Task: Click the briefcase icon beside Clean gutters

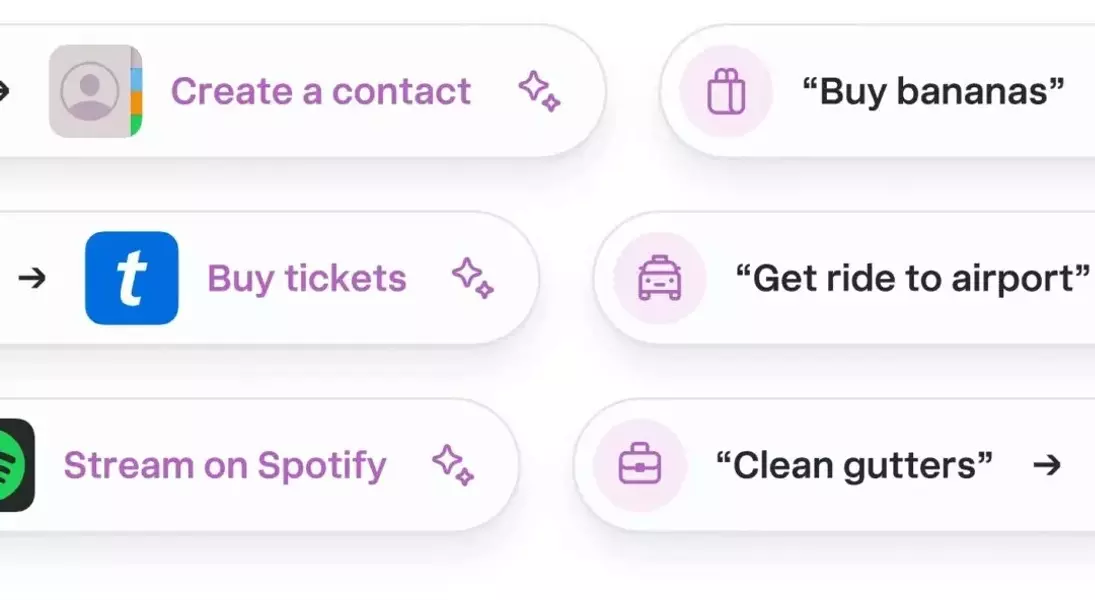Action: click(640, 464)
